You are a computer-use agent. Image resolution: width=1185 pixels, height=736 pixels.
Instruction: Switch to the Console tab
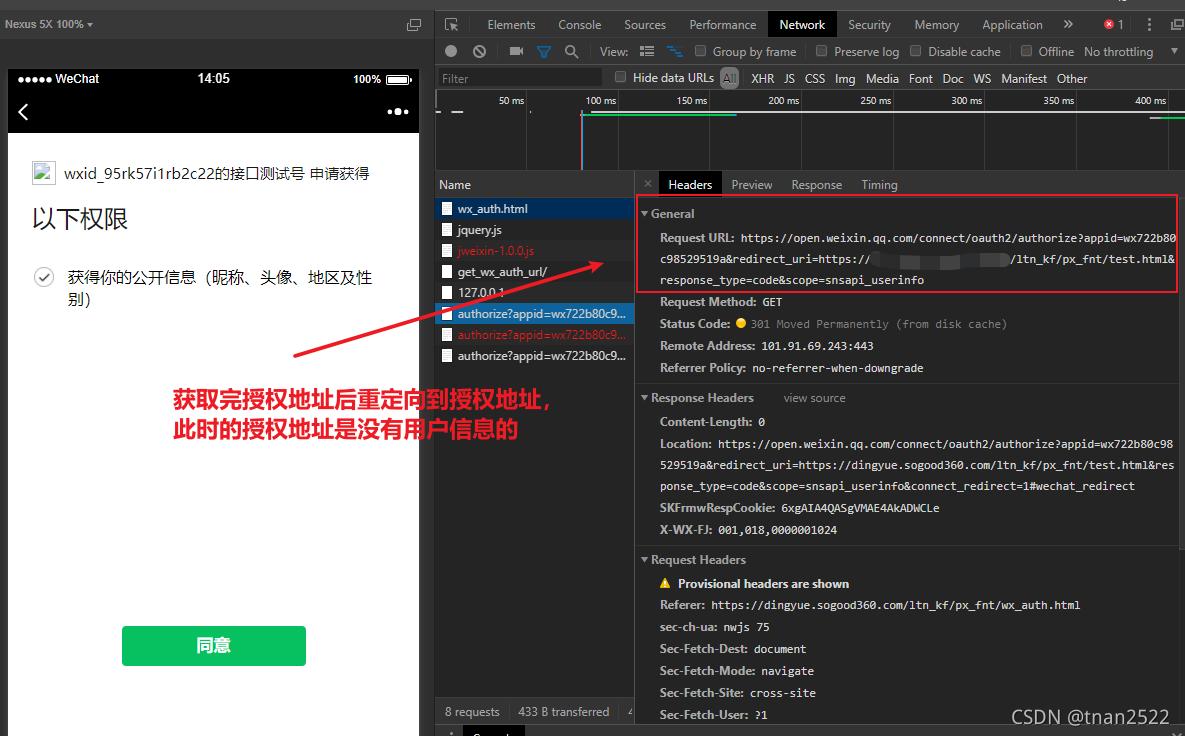[580, 25]
